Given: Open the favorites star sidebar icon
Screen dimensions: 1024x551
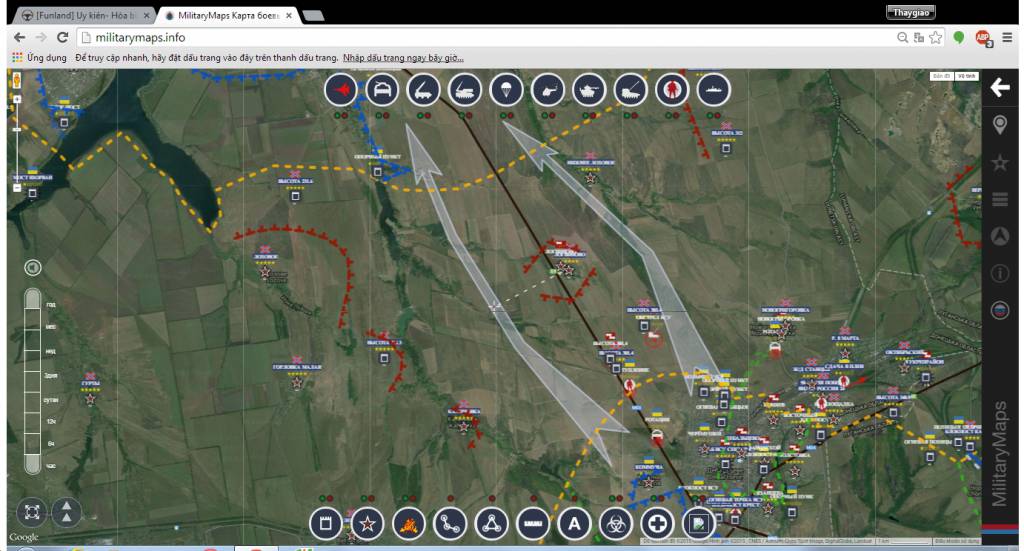Looking at the screenshot, I should [1000, 163].
